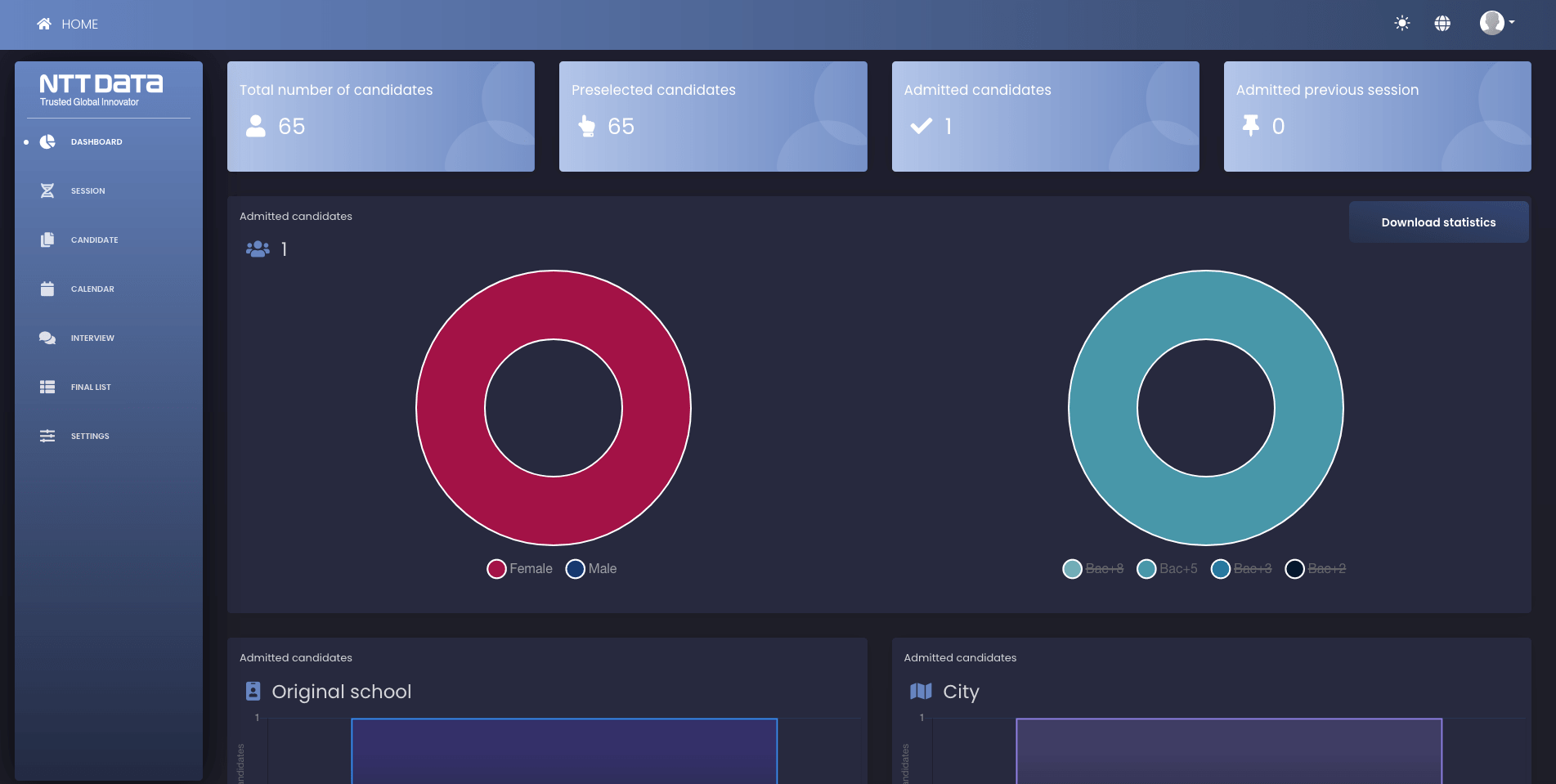
Task: Click the pushpin icon on previous session card
Action: pos(1250,125)
